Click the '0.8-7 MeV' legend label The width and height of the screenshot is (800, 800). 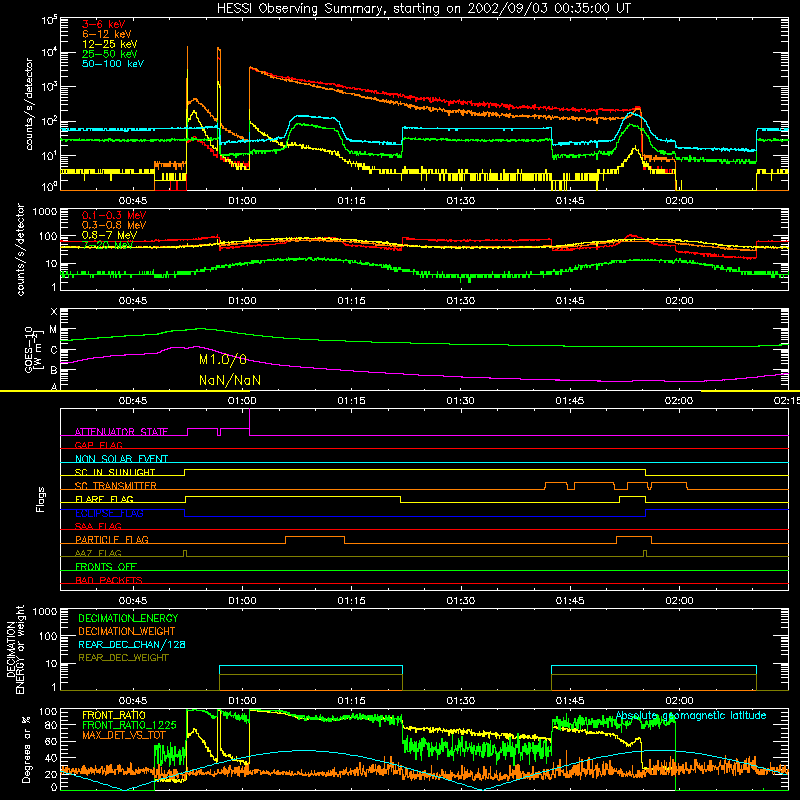click(x=109, y=235)
